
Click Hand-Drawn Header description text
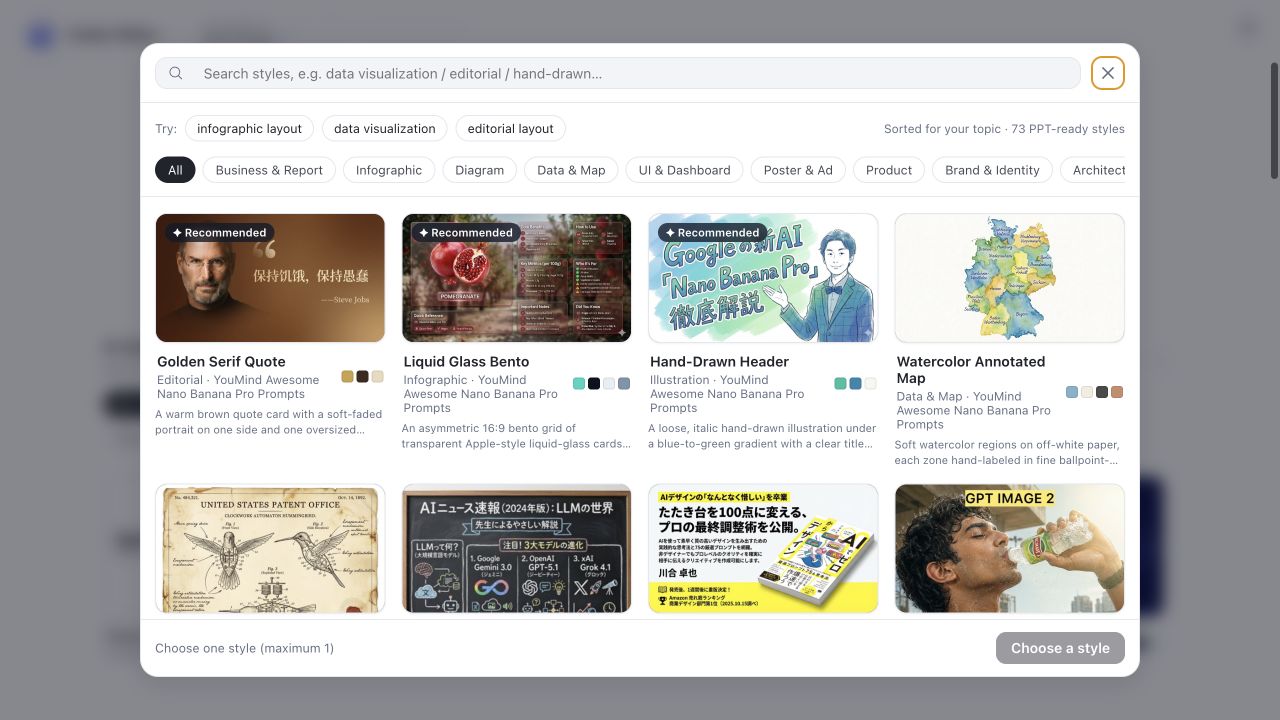click(x=762, y=436)
